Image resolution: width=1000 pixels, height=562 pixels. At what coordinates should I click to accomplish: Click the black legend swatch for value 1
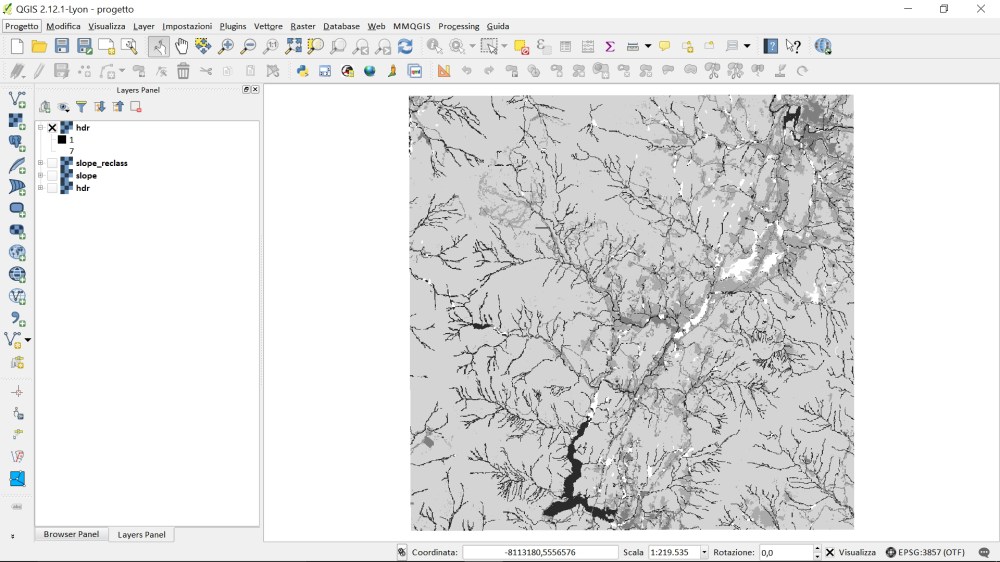point(61,140)
